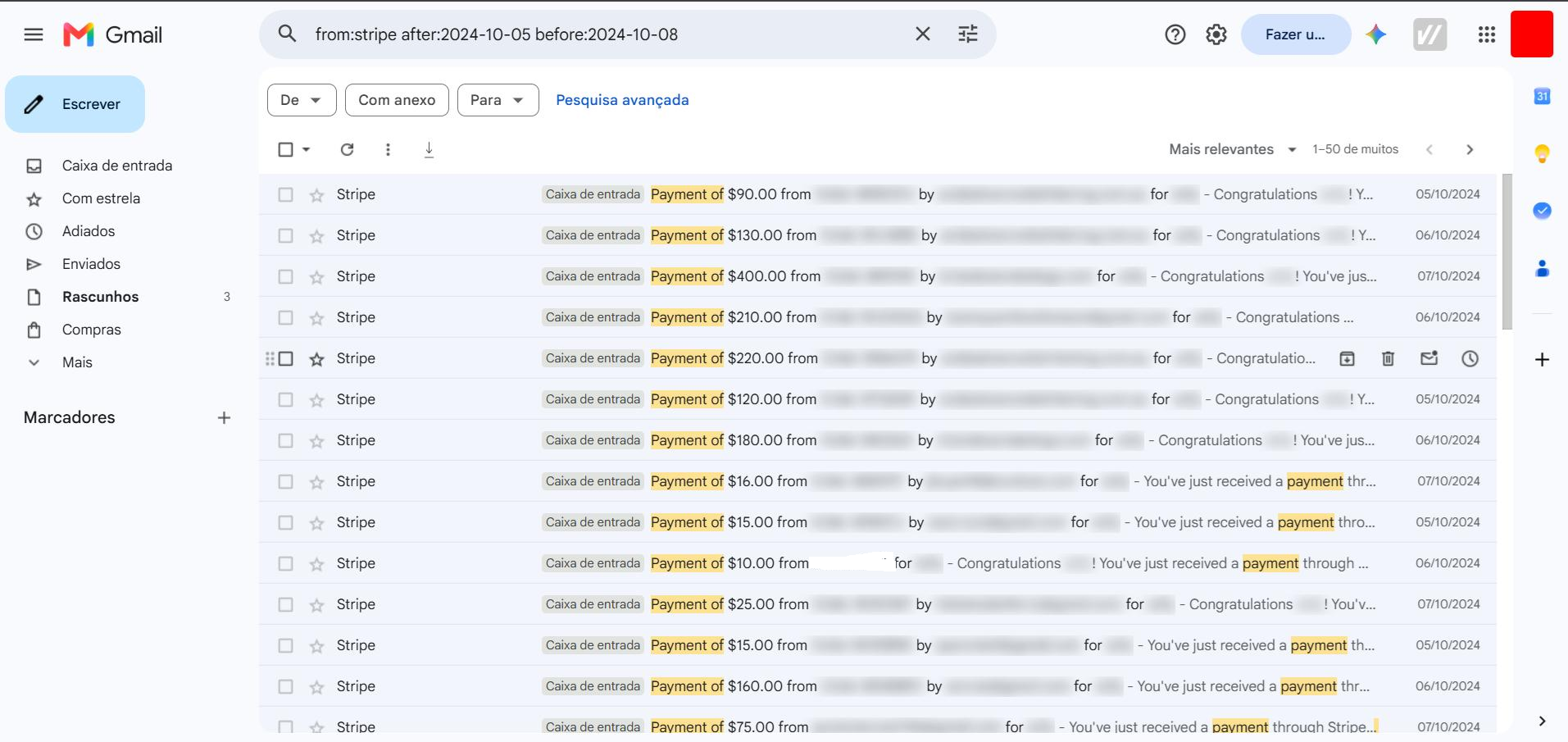The image size is (1568, 742).
Task: Click the Fazer u... upgrade button
Action: point(1295,34)
